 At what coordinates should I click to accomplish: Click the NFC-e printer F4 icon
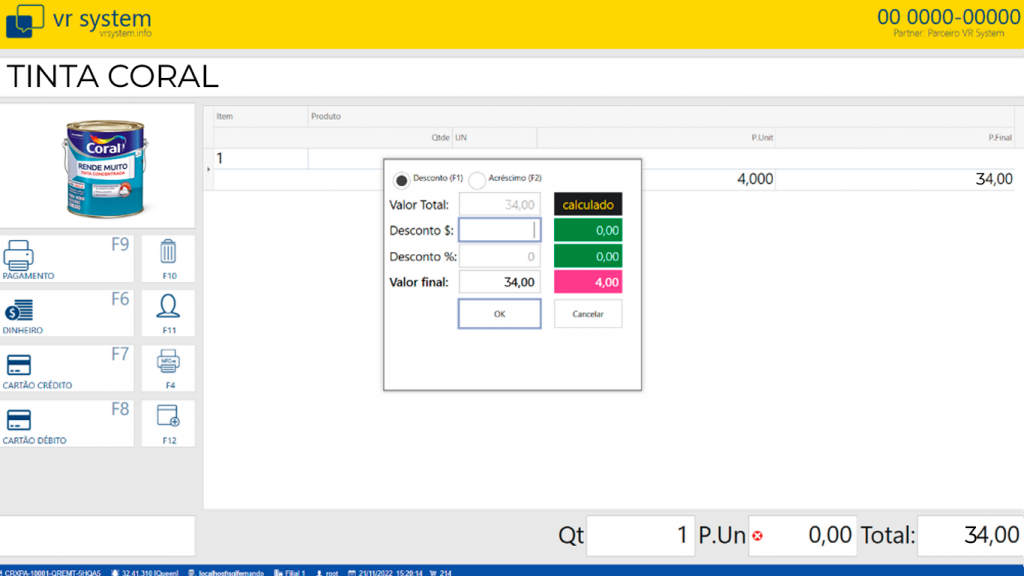point(168,361)
